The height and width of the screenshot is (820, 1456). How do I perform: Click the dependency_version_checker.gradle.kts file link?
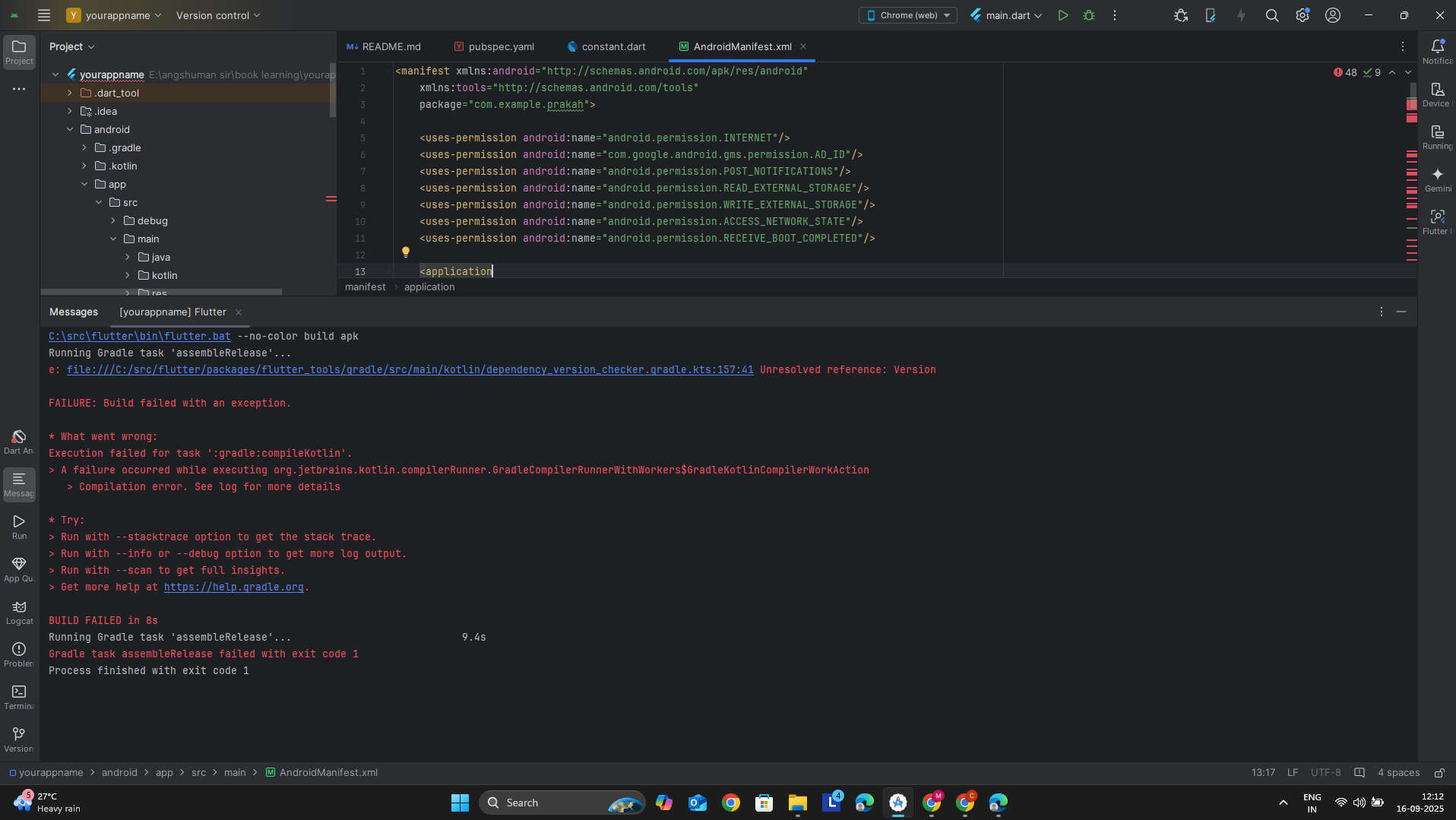(x=410, y=370)
